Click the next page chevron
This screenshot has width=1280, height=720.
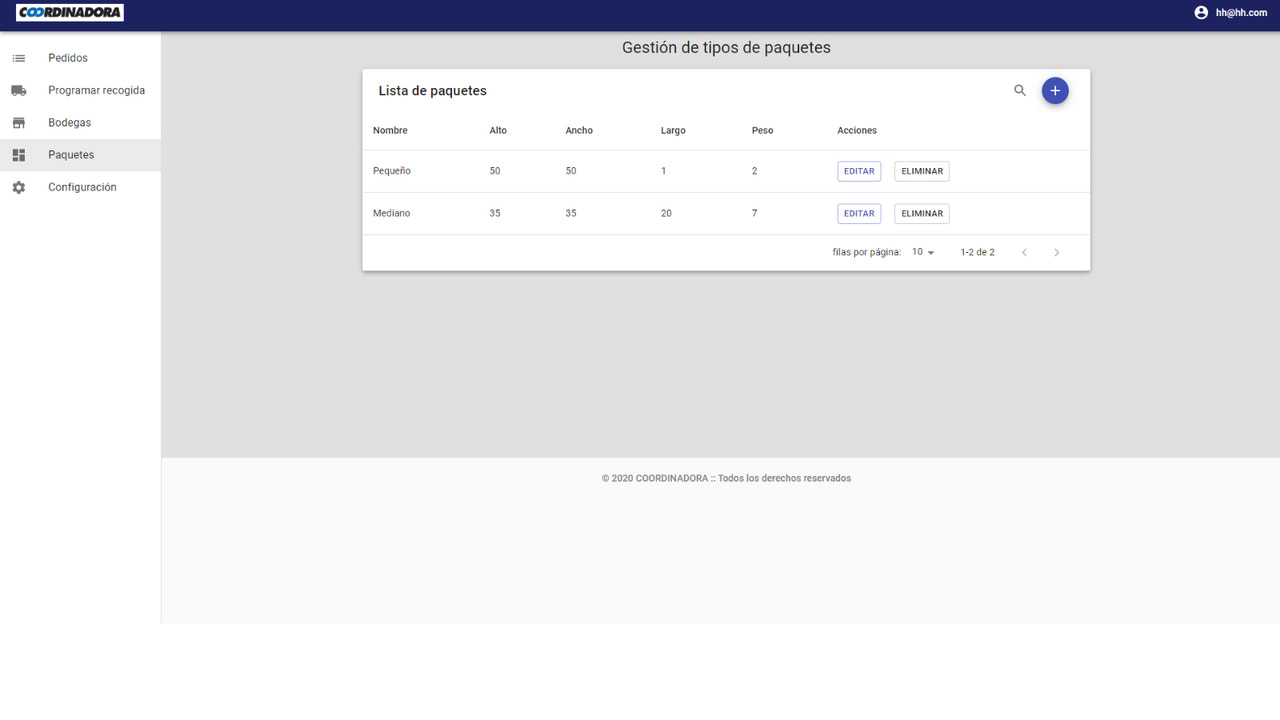[1057, 252]
